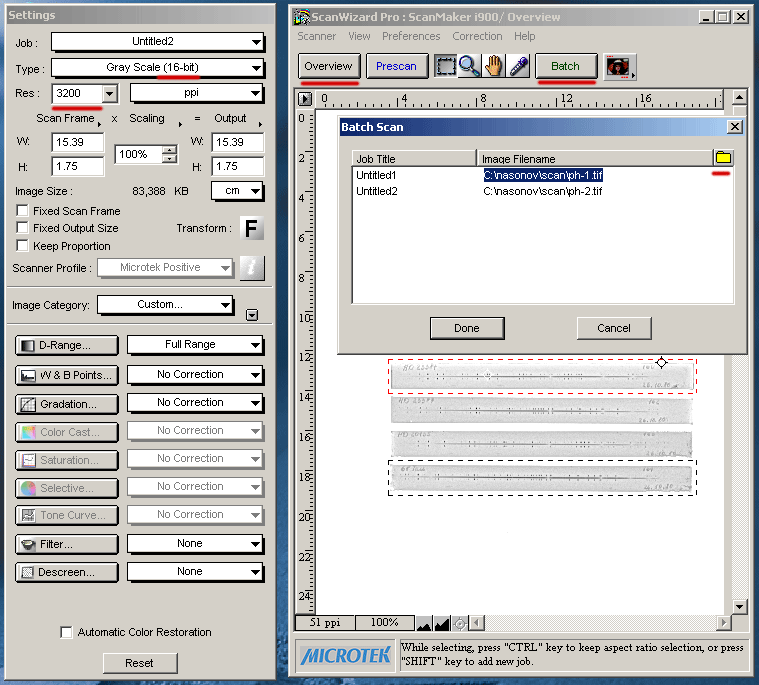Image resolution: width=759 pixels, height=685 pixels.
Task: Activate the Zoom magnifier tool
Action: (x=469, y=66)
